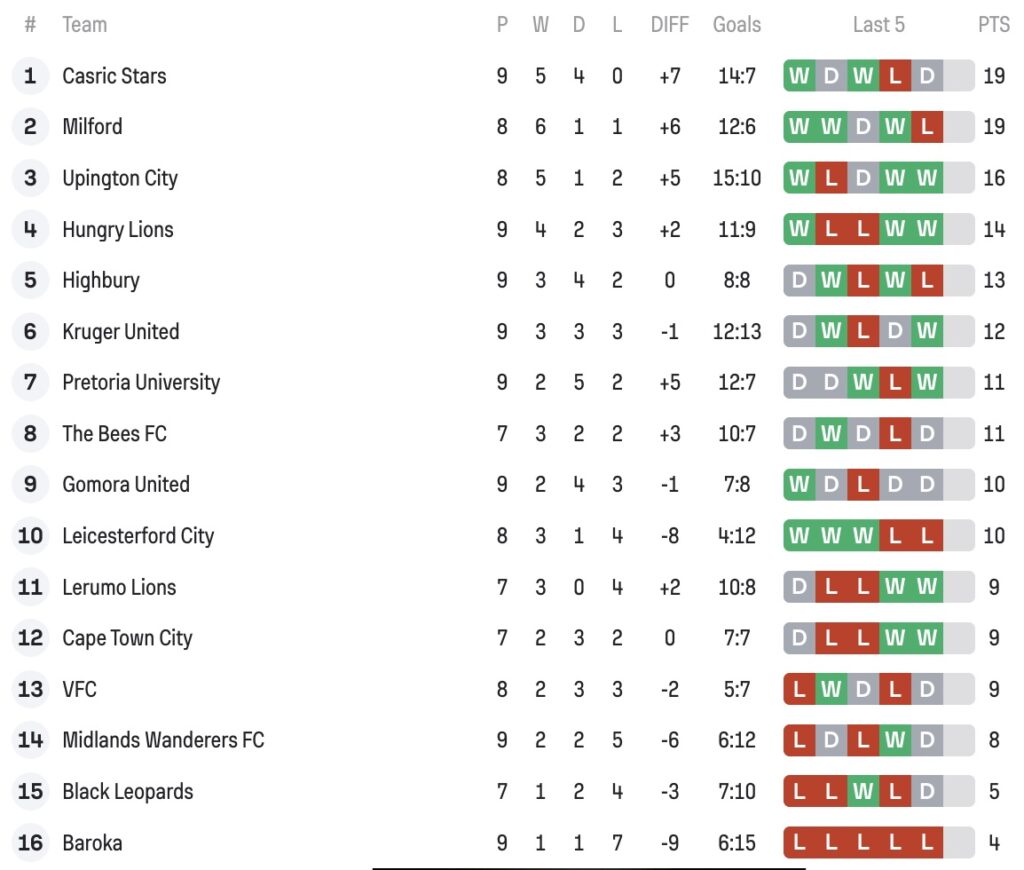Click Milford's draw badge in Last 5

[x=863, y=127]
